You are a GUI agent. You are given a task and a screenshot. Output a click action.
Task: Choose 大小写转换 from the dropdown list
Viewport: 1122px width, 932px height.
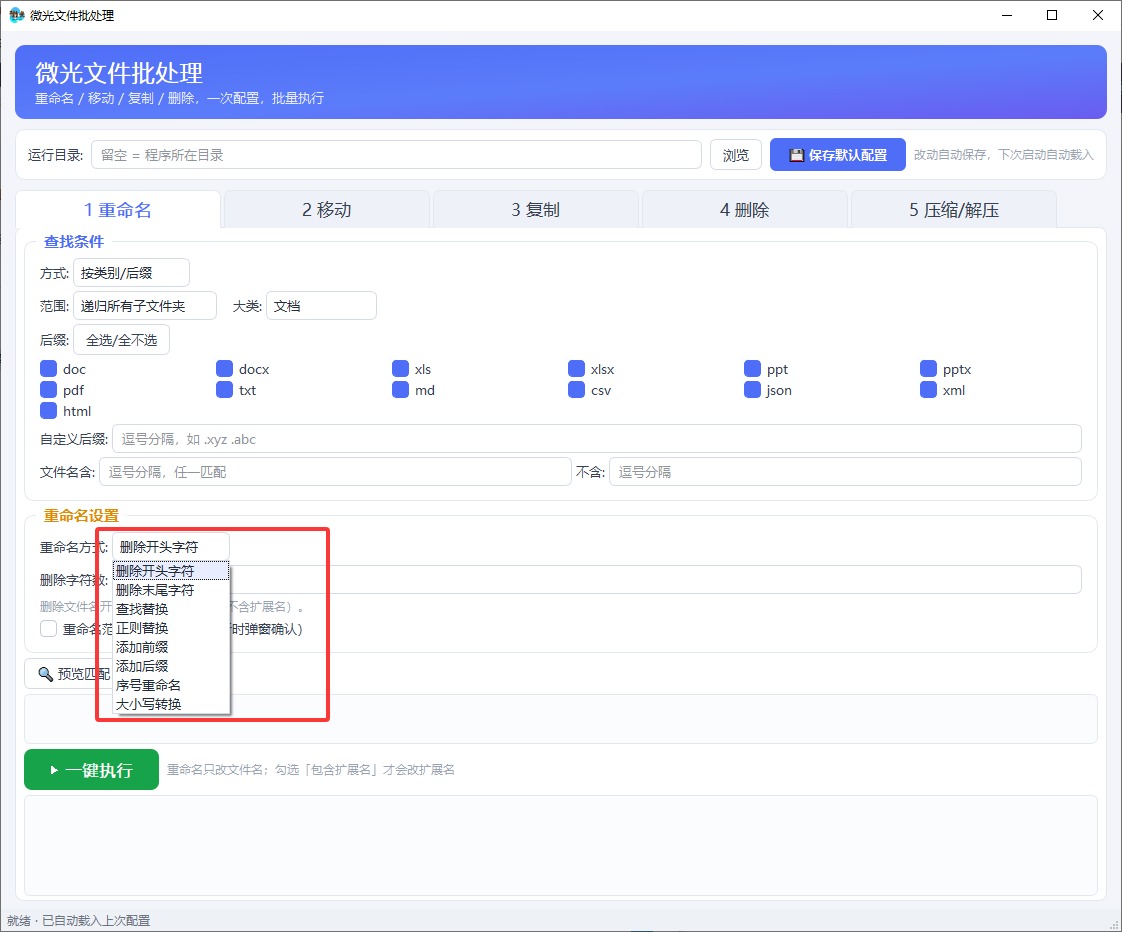(171, 704)
